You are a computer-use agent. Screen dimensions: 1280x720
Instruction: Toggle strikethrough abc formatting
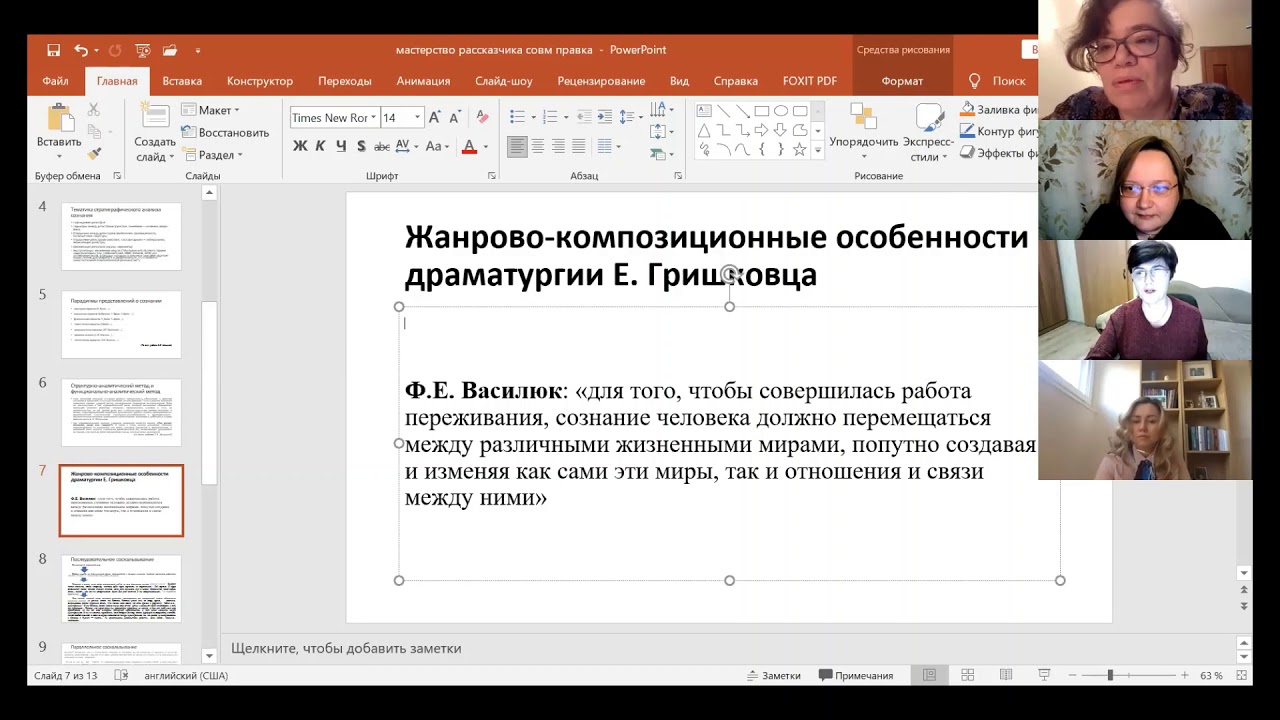click(x=381, y=146)
